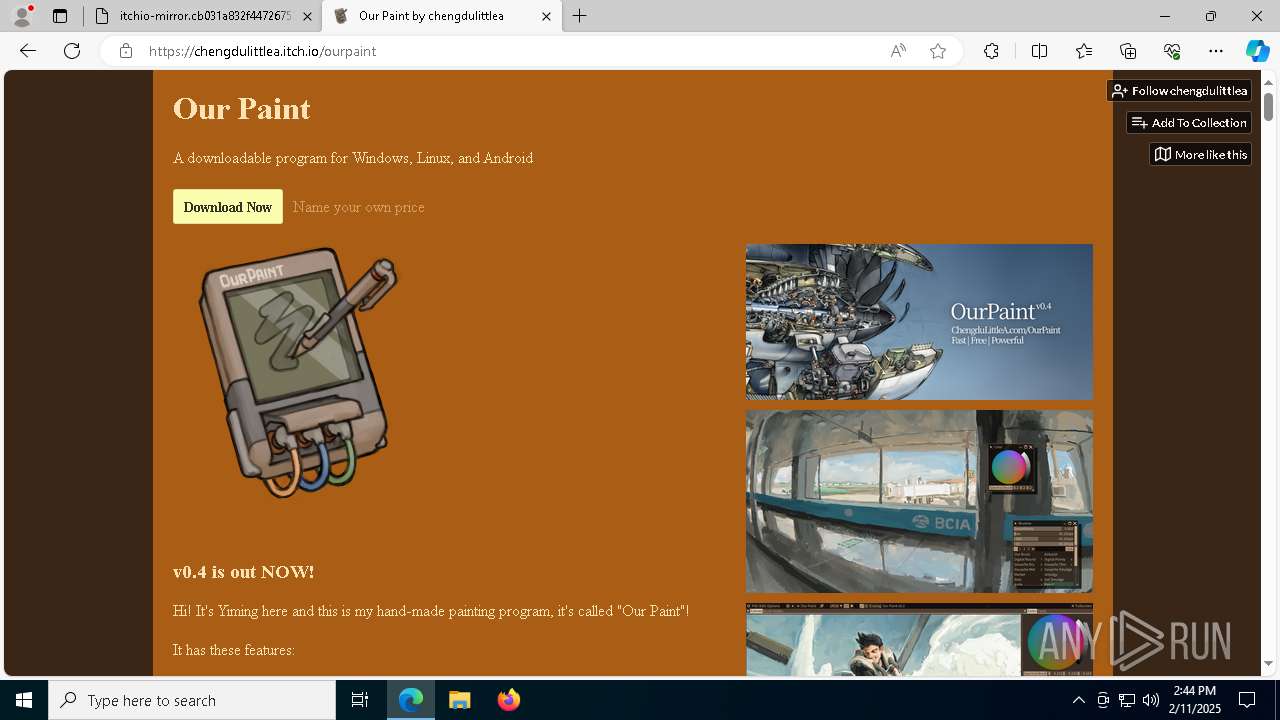Click Add To Collection button
This screenshot has height=720, width=1280.
pyautogui.click(x=1189, y=123)
